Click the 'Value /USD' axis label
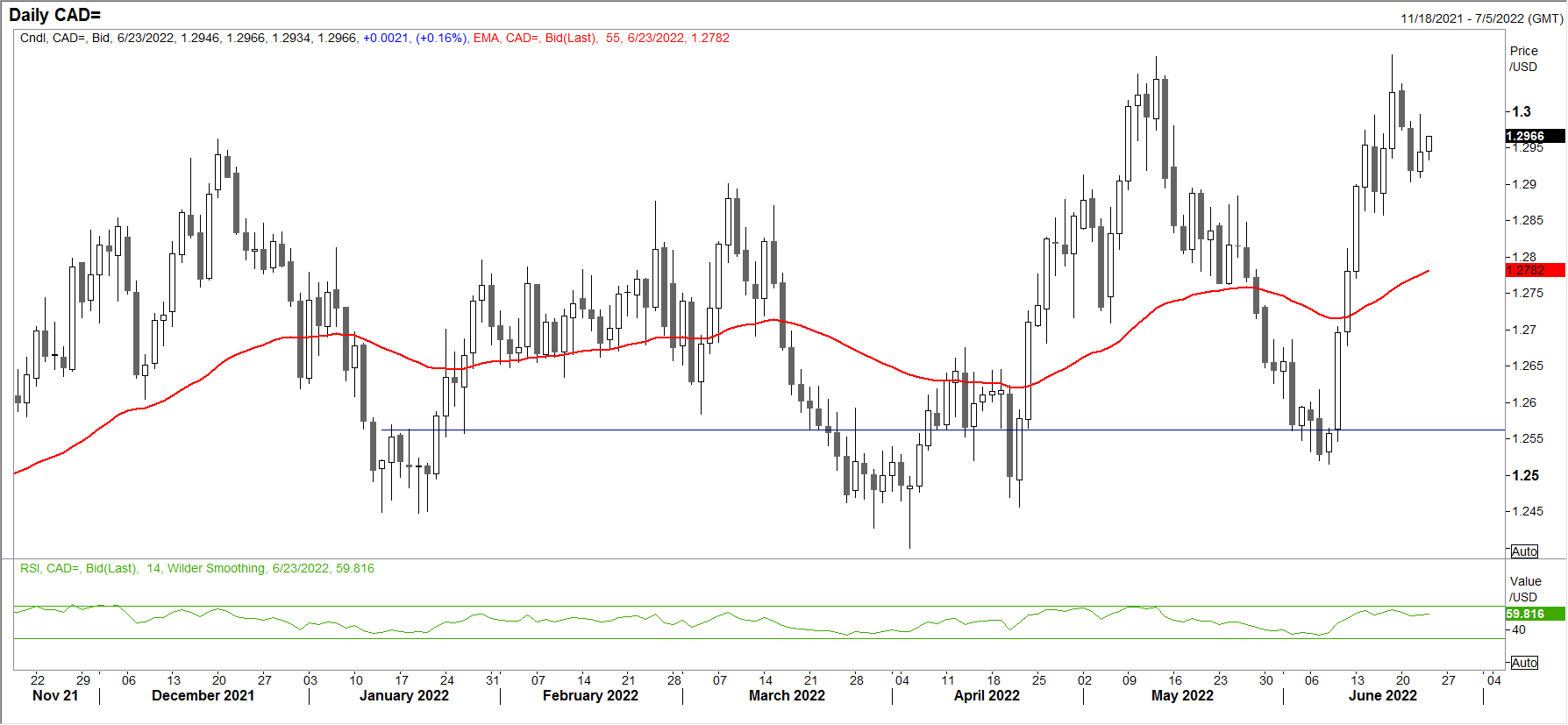The height and width of the screenshot is (725, 1568). (x=1525, y=589)
